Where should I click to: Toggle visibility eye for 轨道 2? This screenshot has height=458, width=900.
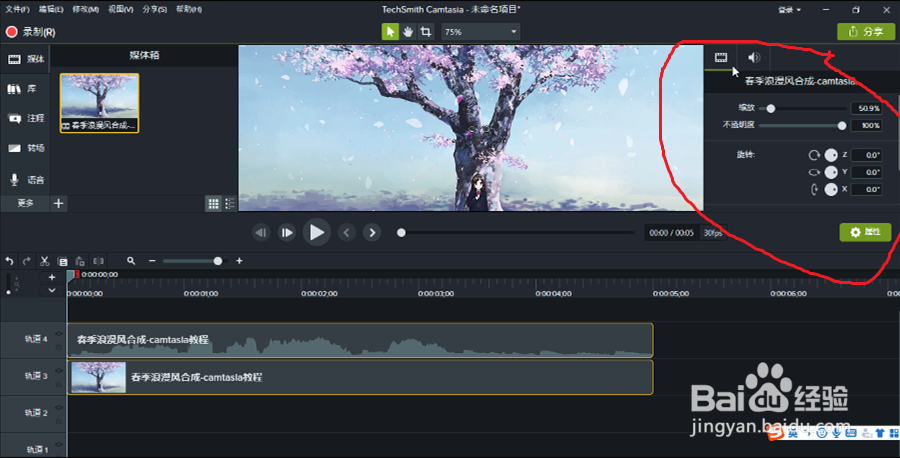click(59, 407)
